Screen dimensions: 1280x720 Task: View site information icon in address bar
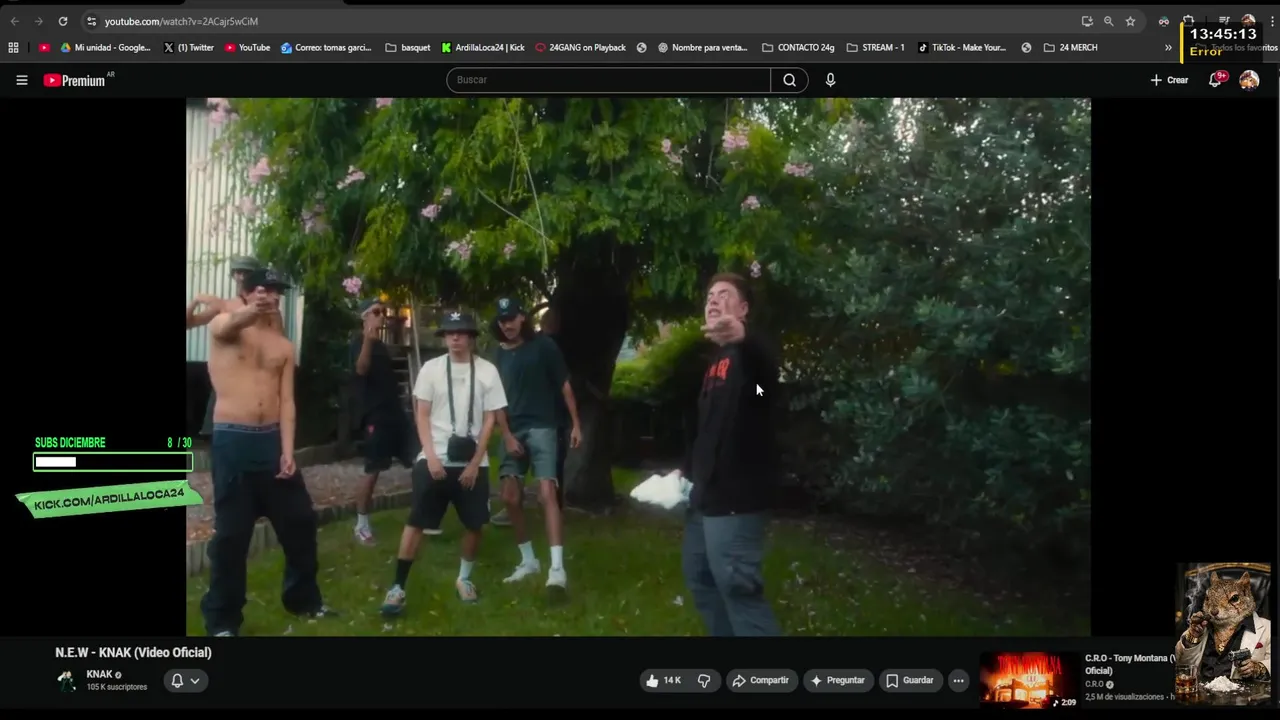(x=91, y=21)
